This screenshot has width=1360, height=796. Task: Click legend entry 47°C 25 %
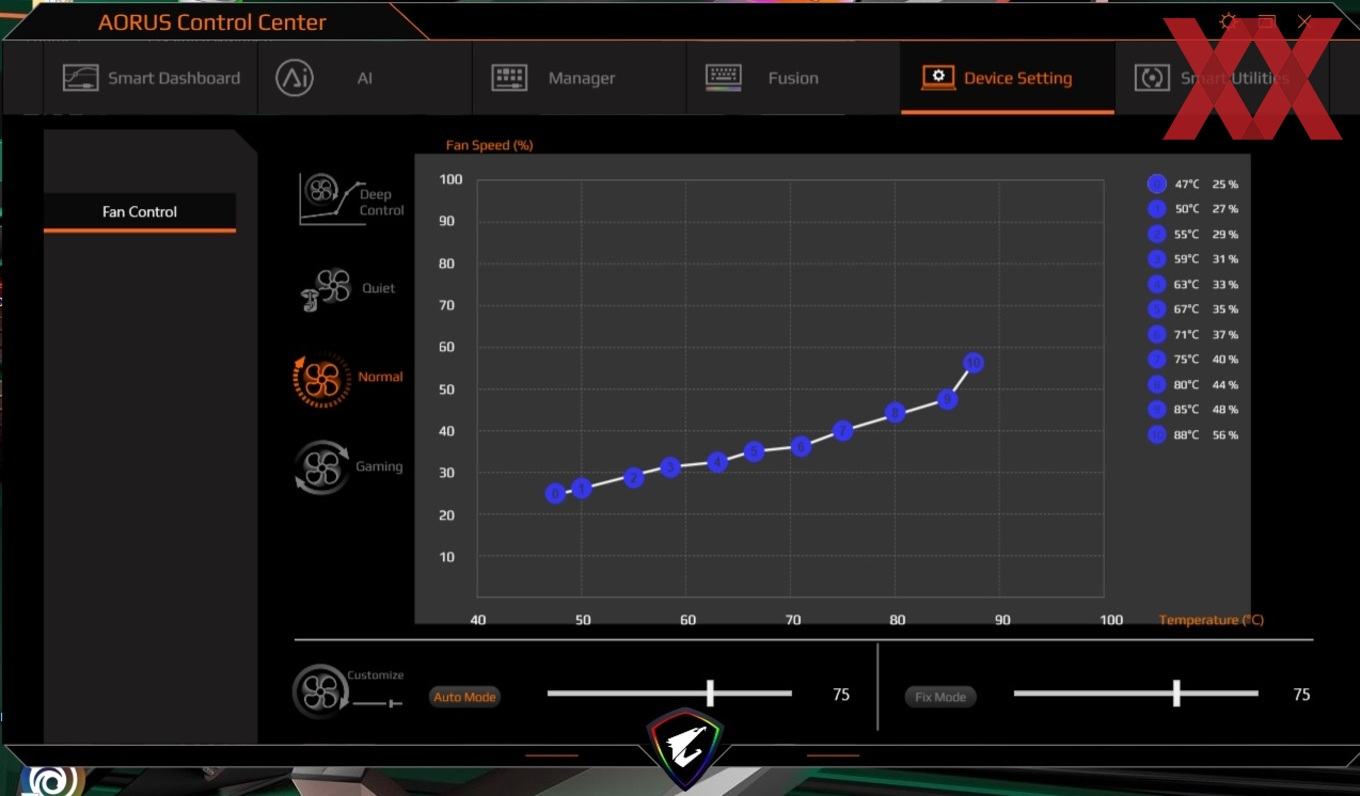tap(1193, 184)
